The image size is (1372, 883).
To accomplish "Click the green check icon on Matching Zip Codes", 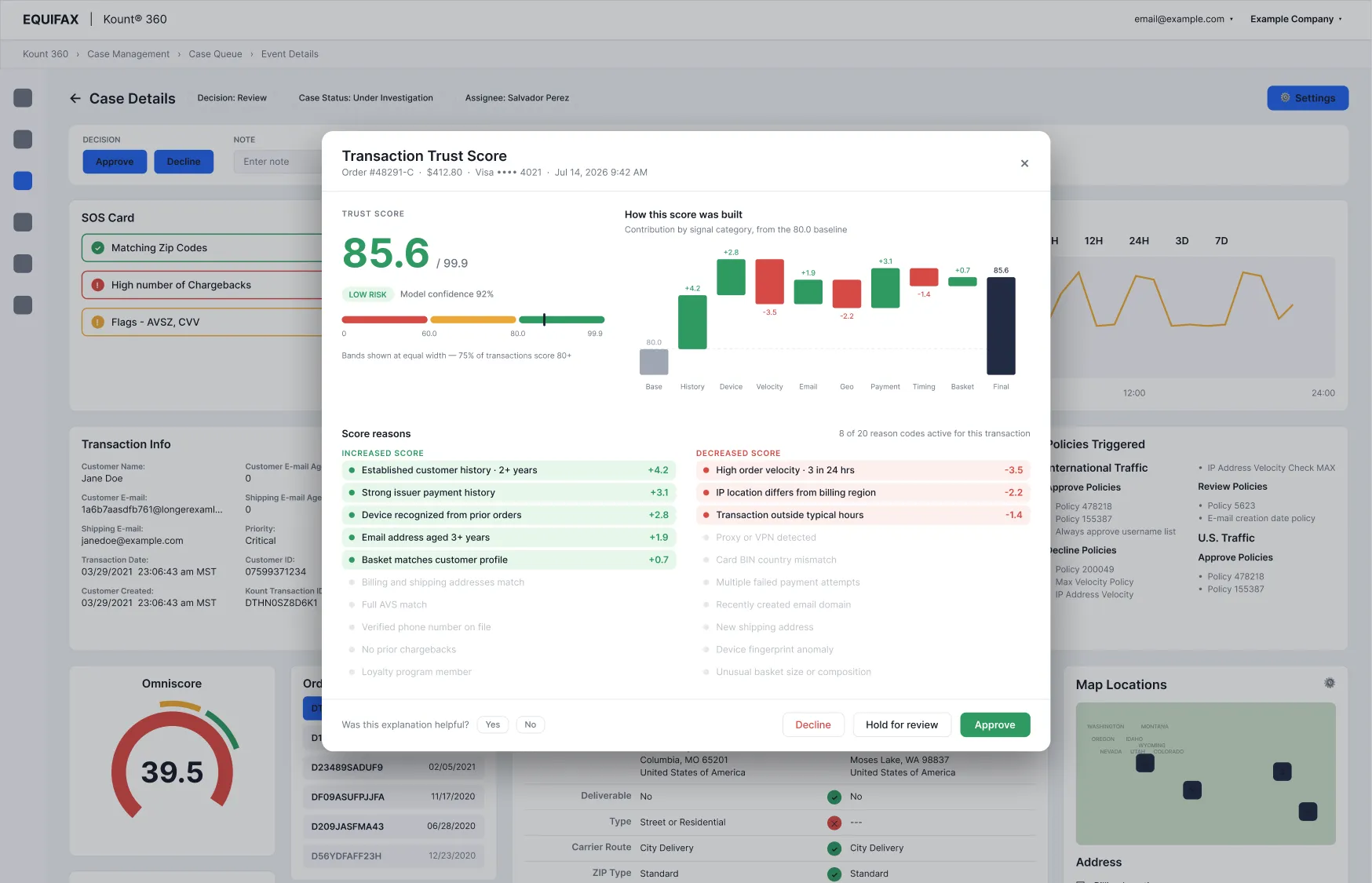I will [x=98, y=248].
